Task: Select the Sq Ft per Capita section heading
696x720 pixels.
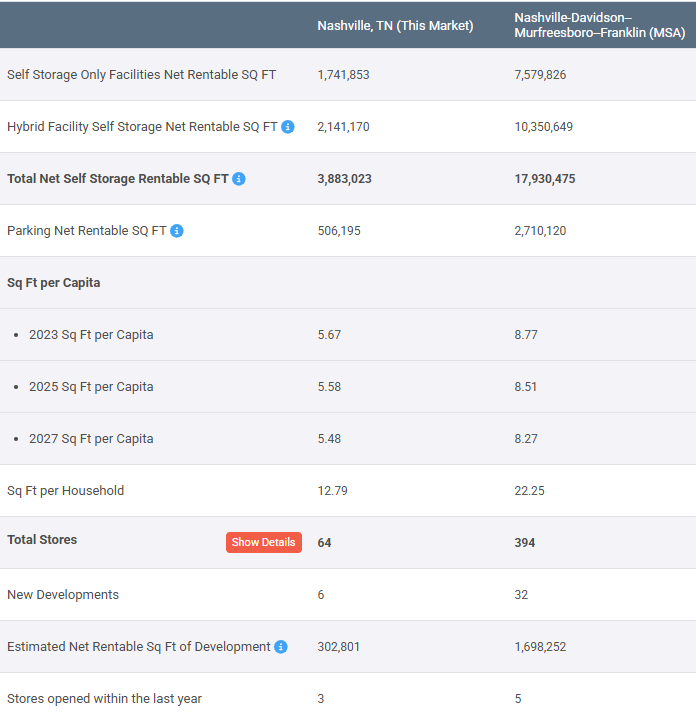Action: pos(53,283)
